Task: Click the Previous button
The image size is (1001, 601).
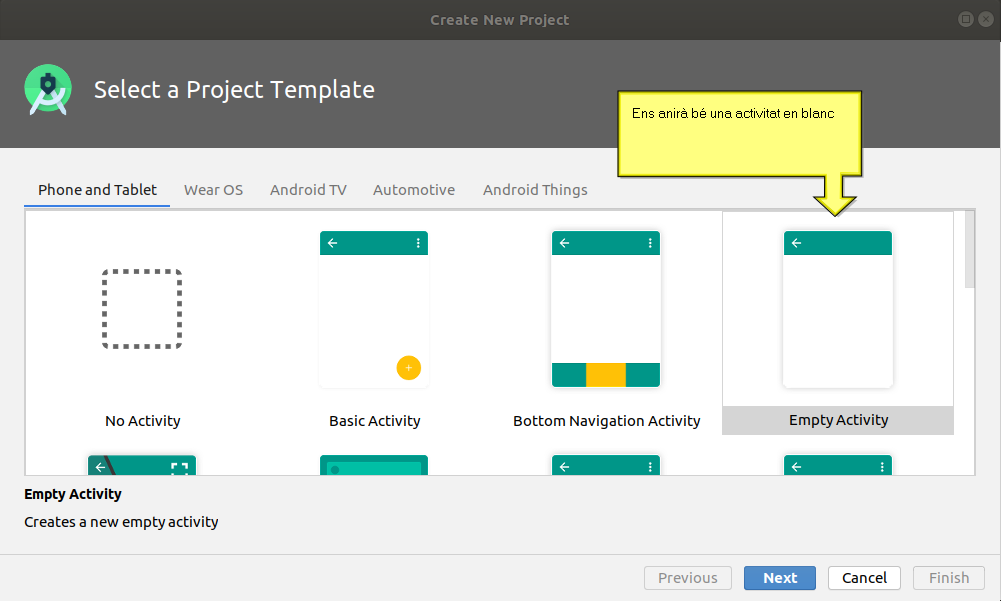Action: point(688,578)
